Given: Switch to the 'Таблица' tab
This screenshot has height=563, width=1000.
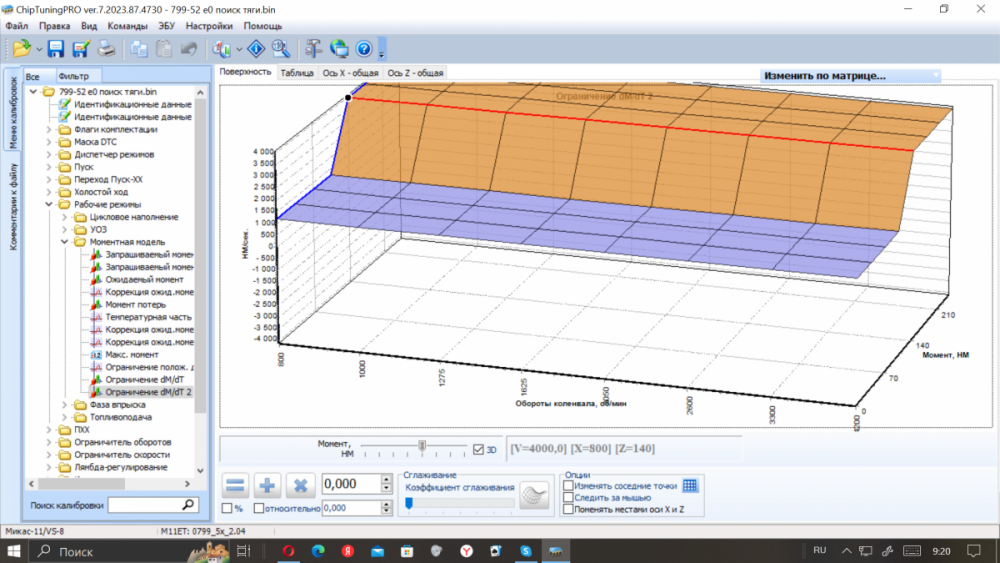Looking at the screenshot, I should pyautogui.click(x=297, y=73).
